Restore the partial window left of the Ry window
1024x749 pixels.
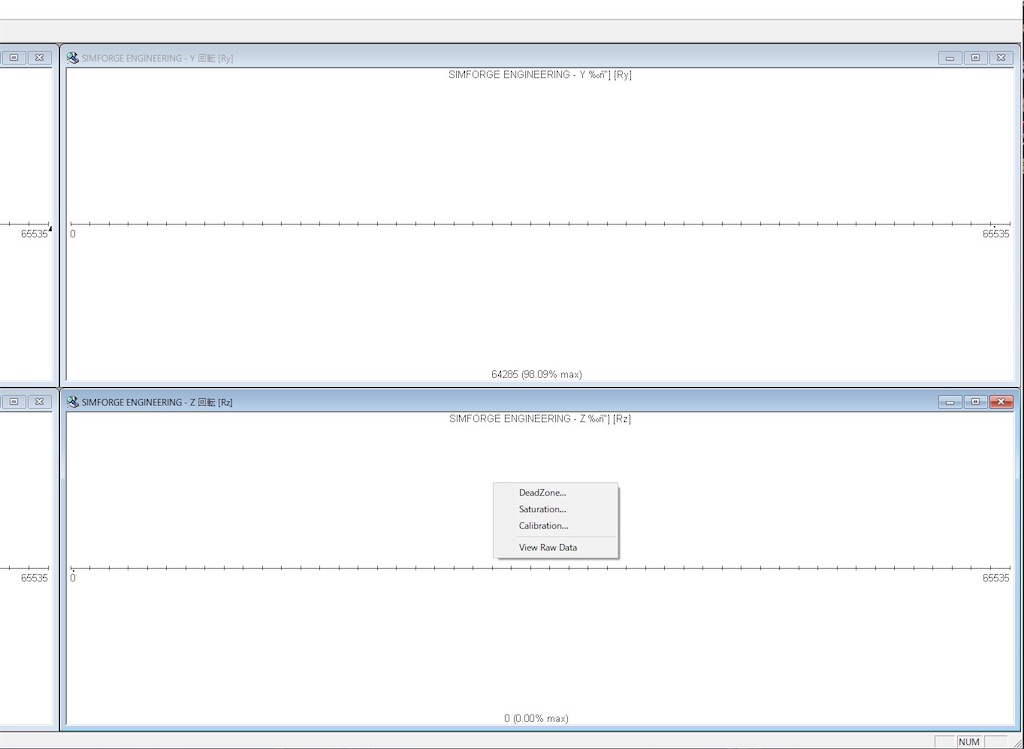[x=14, y=58]
